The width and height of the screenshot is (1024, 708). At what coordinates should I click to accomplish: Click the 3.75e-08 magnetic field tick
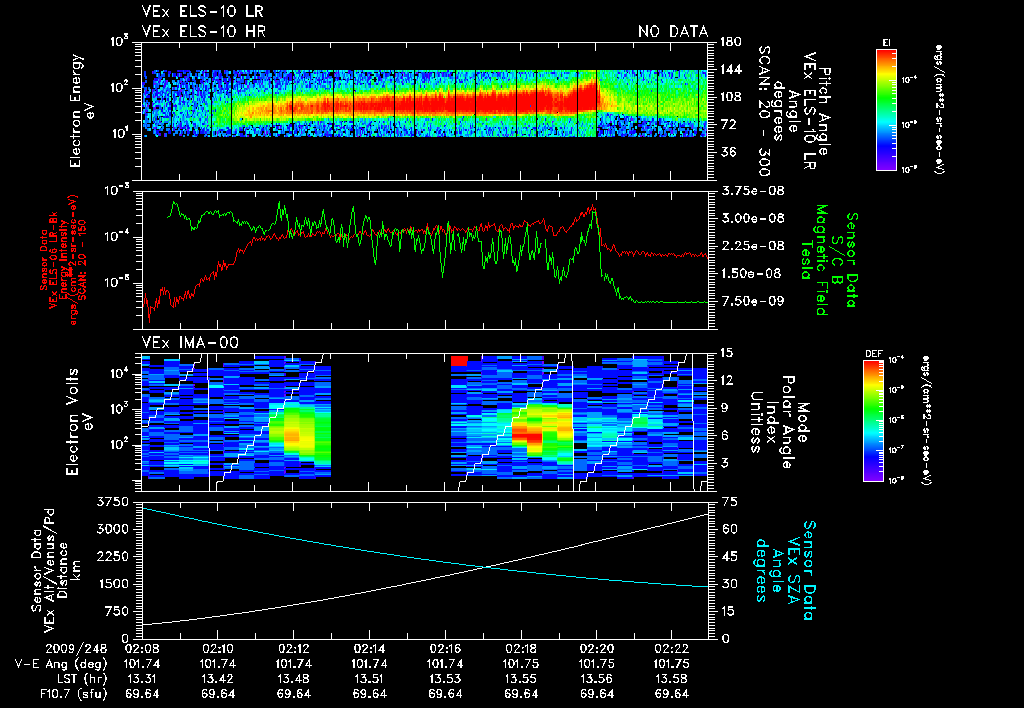coord(752,191)
